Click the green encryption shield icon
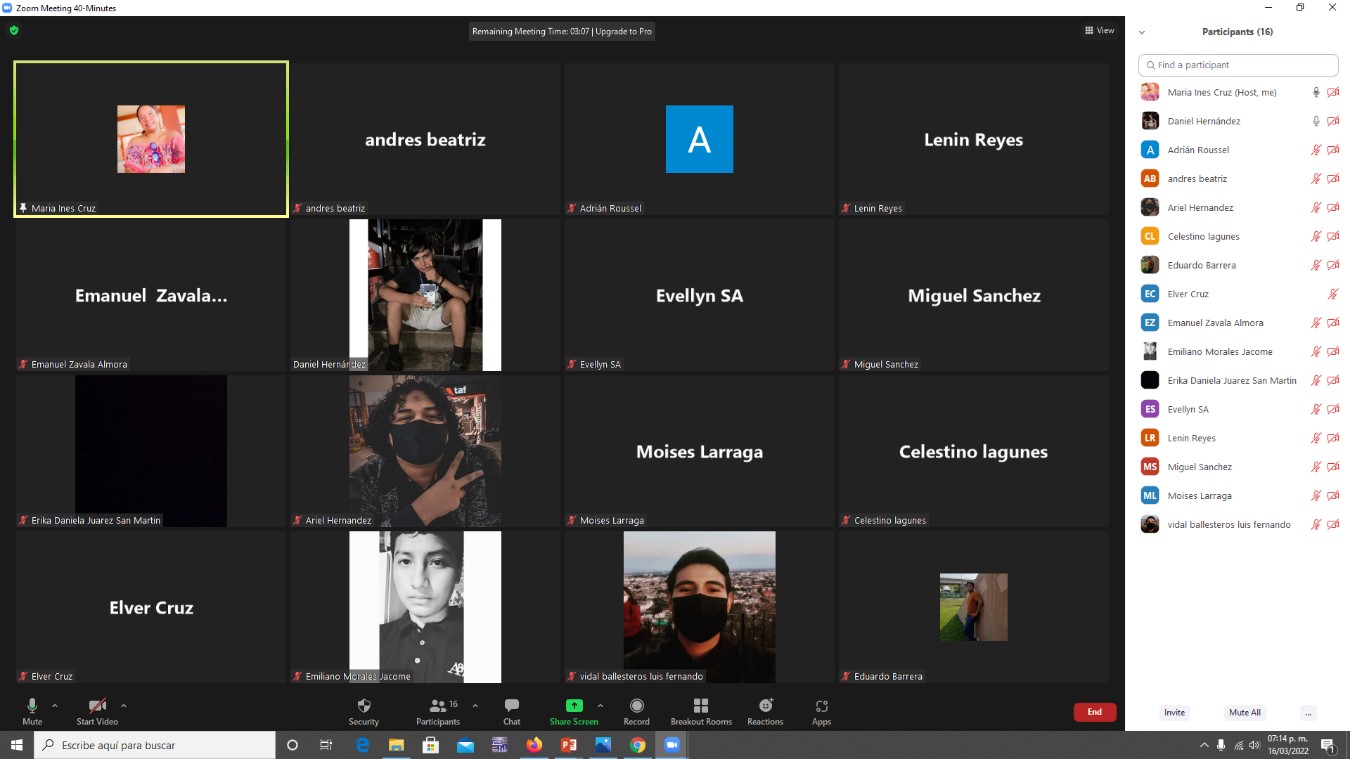 click(x=14, y=31)
